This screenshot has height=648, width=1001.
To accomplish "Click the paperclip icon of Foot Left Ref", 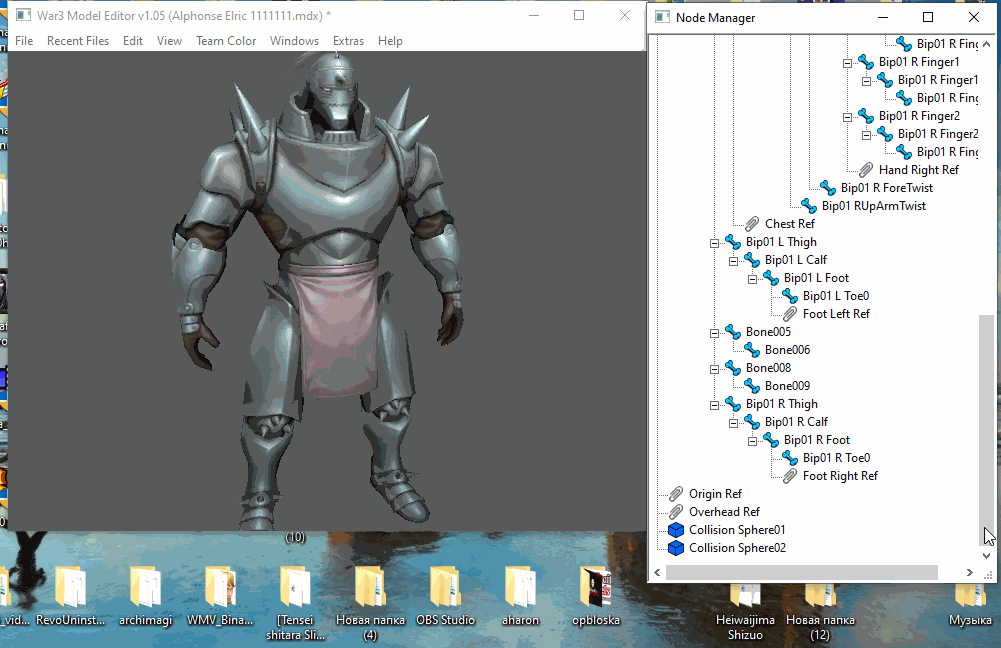I will [790, 314].
